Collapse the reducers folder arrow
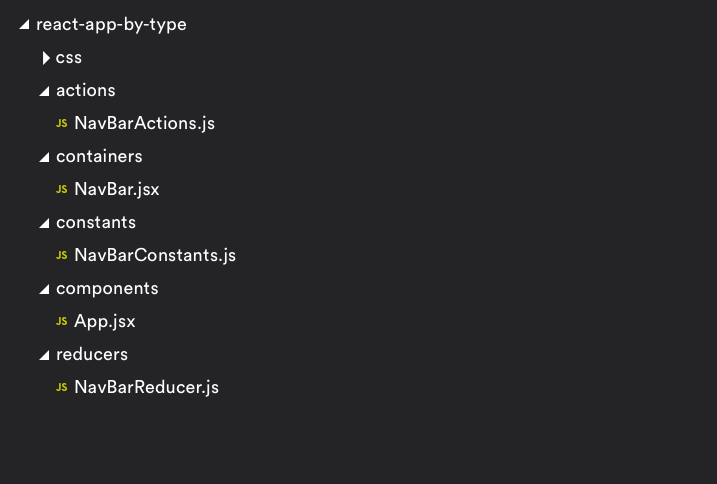The width and height of the screenshot is (717, 484). coord(44,355)
